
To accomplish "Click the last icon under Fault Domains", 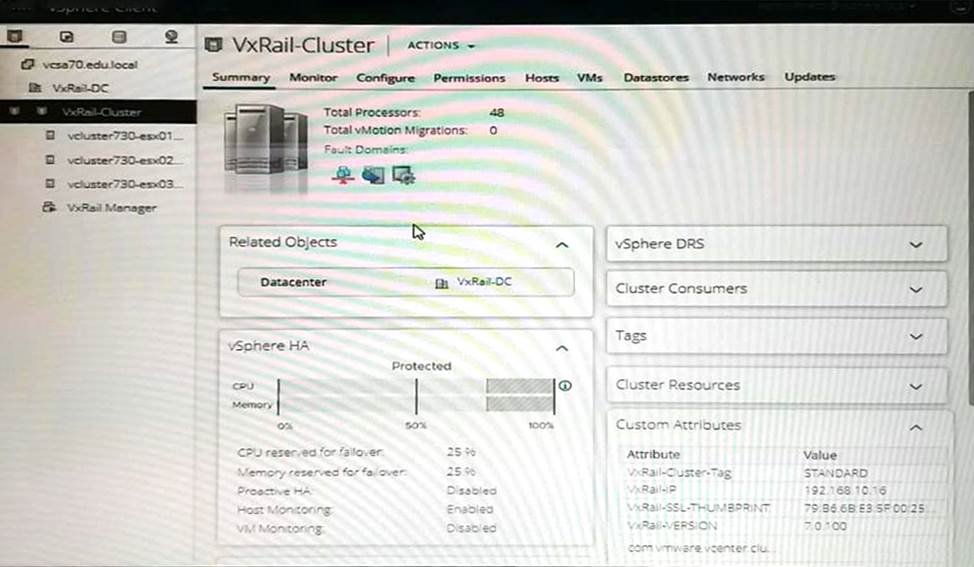I will click(404, 175).
